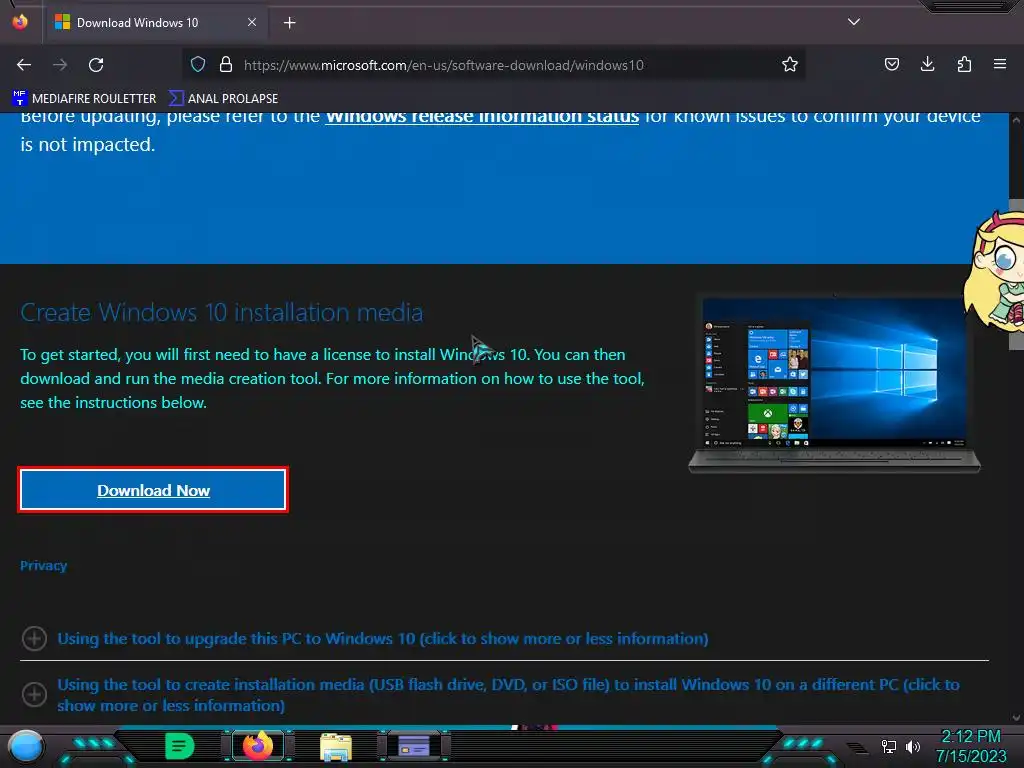Open the Firefox hamburger menu
1024x768 pixels.
[999, 64]
